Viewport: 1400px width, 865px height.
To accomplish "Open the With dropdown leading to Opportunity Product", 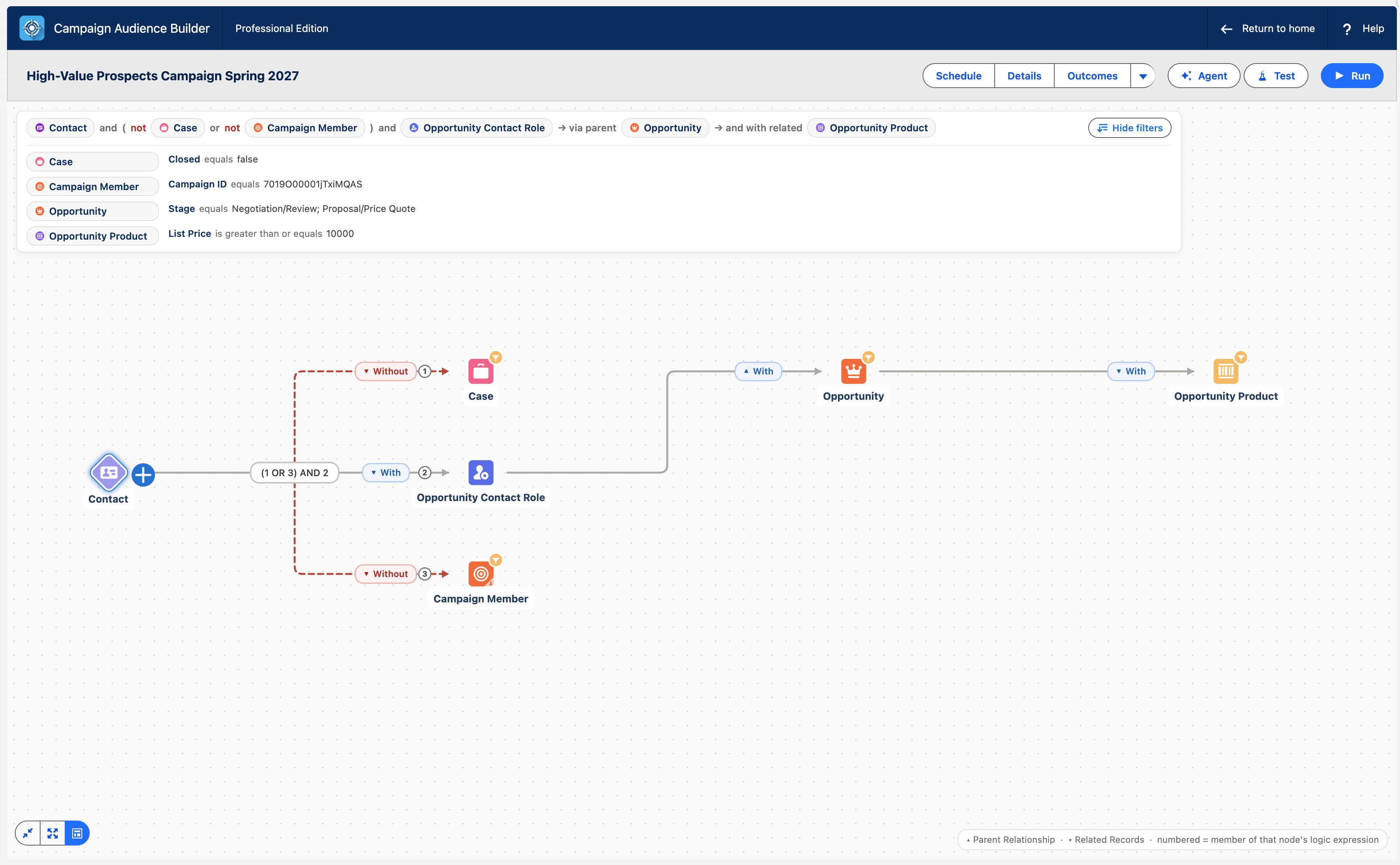I will [x=1131, y=371].
